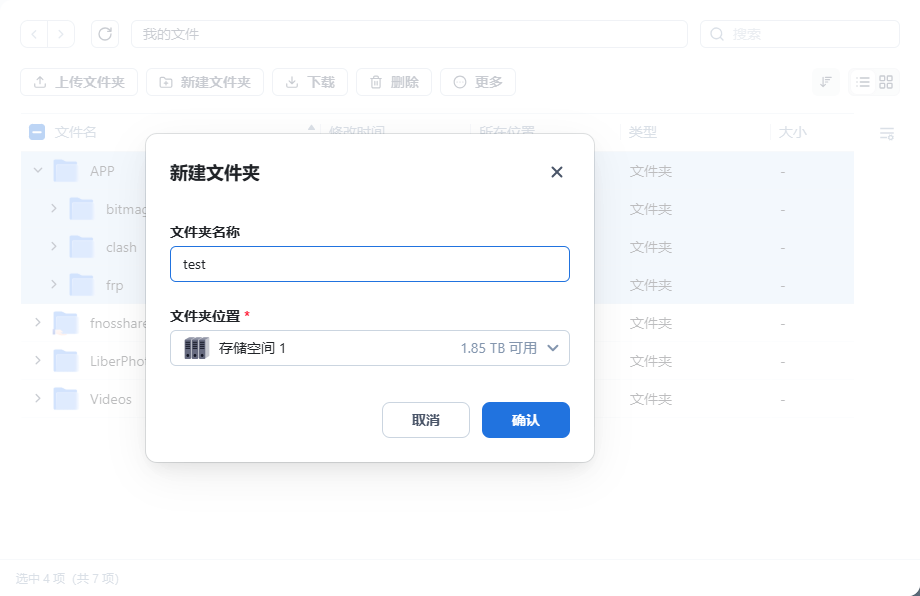Click the Videos folder icon
920x596 pixels.
66,399
